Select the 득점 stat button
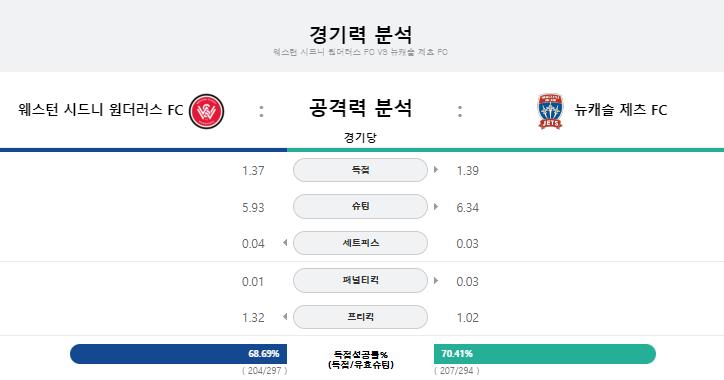Viewport: 724px width, 380px height. [x=360, y=170]
